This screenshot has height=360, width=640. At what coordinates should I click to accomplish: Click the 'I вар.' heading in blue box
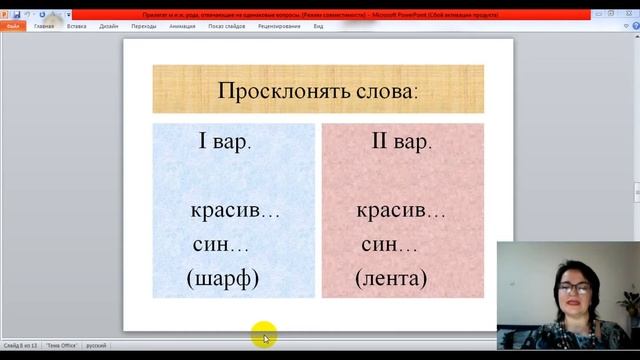(225, 141)
